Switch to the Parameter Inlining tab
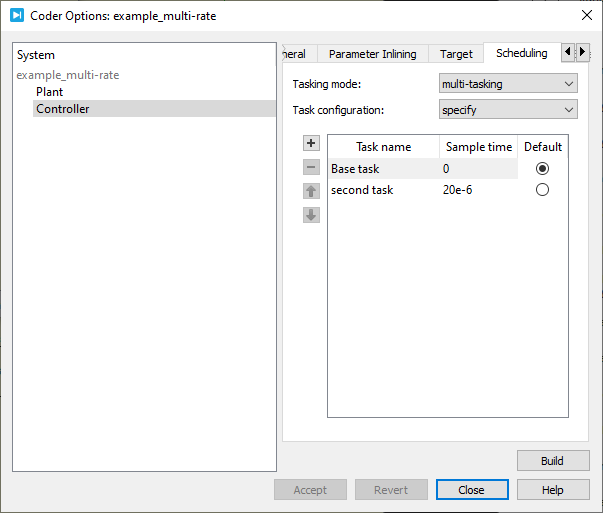Viewport: 603px width, 513px height. click(372, 54)
